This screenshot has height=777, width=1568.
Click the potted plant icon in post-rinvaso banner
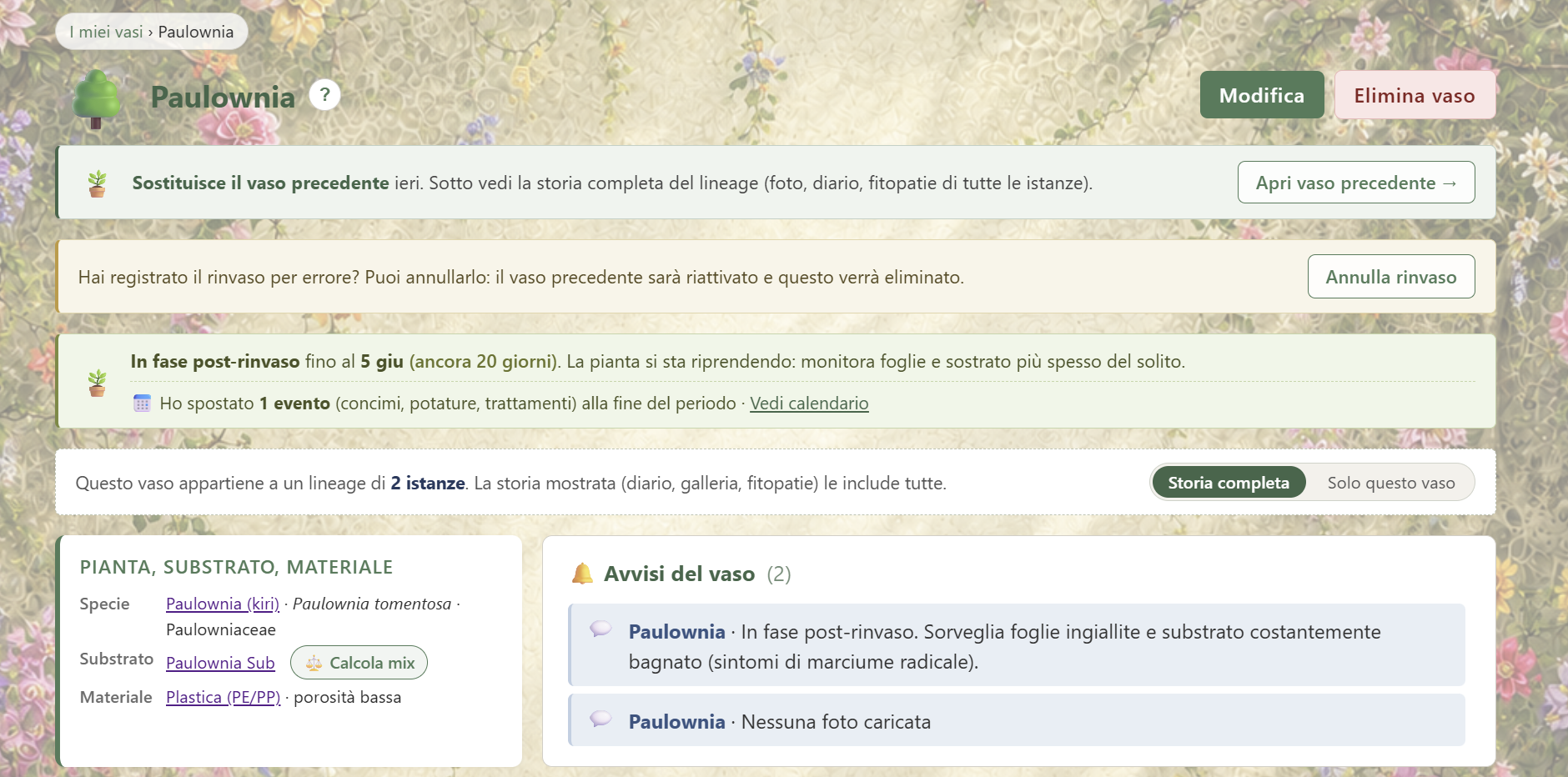pos(98,383)
